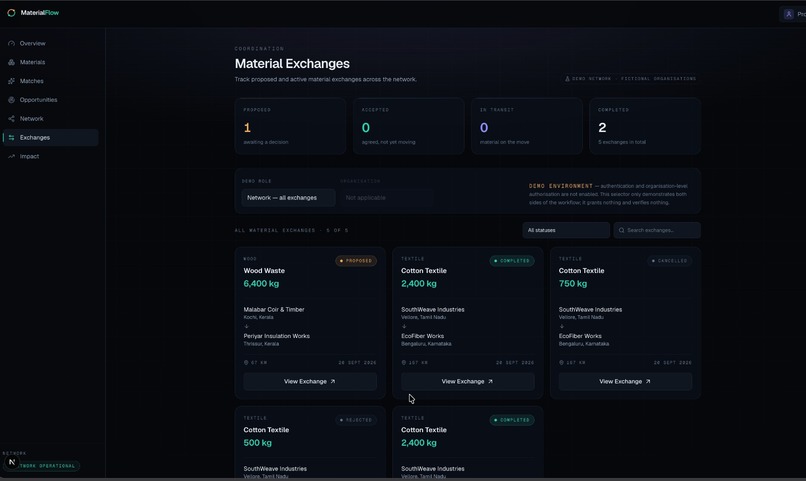
Task: Open the Network sidebar item
Action: coord(50,119)
